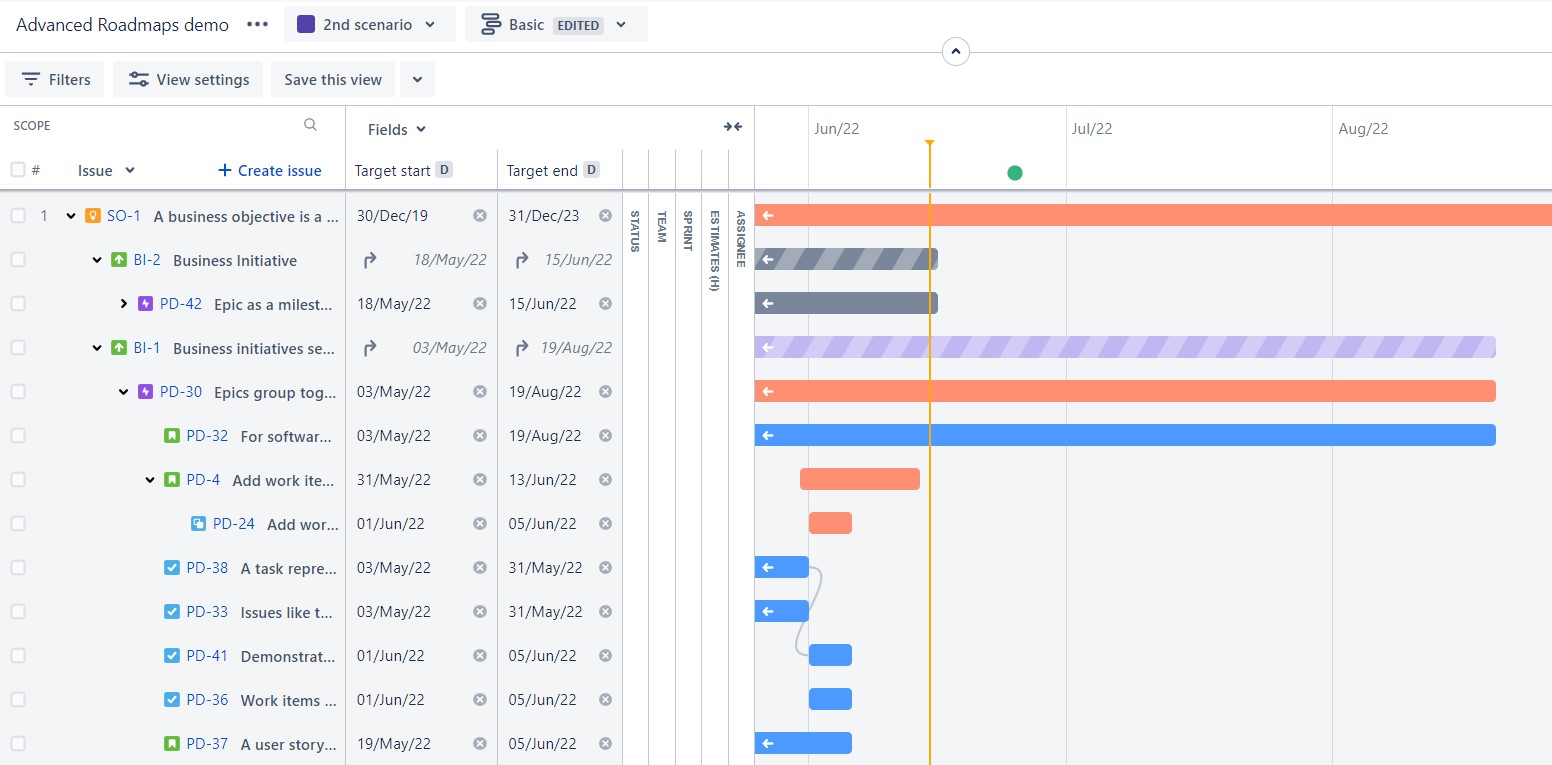Viewport: 1552px width, 765px height.
Task: Tick the checkbox for the PD-38 row
Action: point(18,568)
